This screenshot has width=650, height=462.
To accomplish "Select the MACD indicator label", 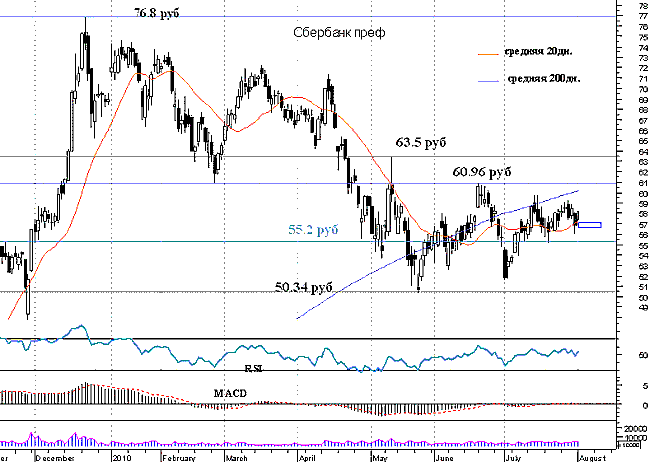I will (x=230, y=393).
